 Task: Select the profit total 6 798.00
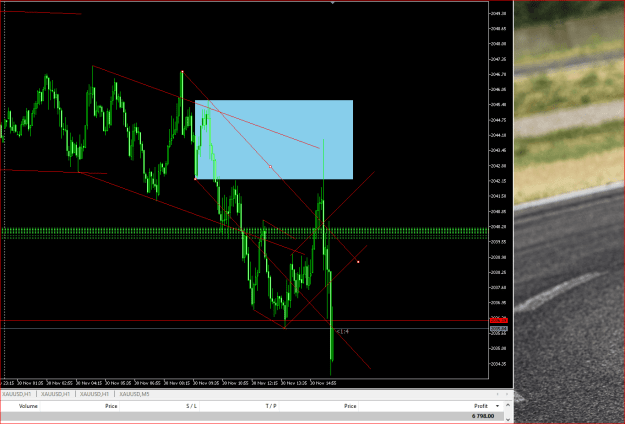(x=483, y=416)
